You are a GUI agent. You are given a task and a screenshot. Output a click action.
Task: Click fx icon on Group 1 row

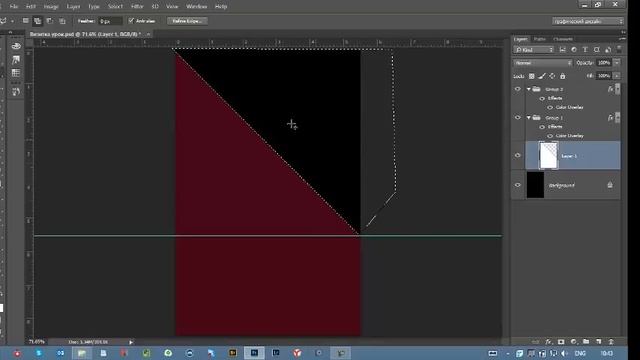[610, 118]
